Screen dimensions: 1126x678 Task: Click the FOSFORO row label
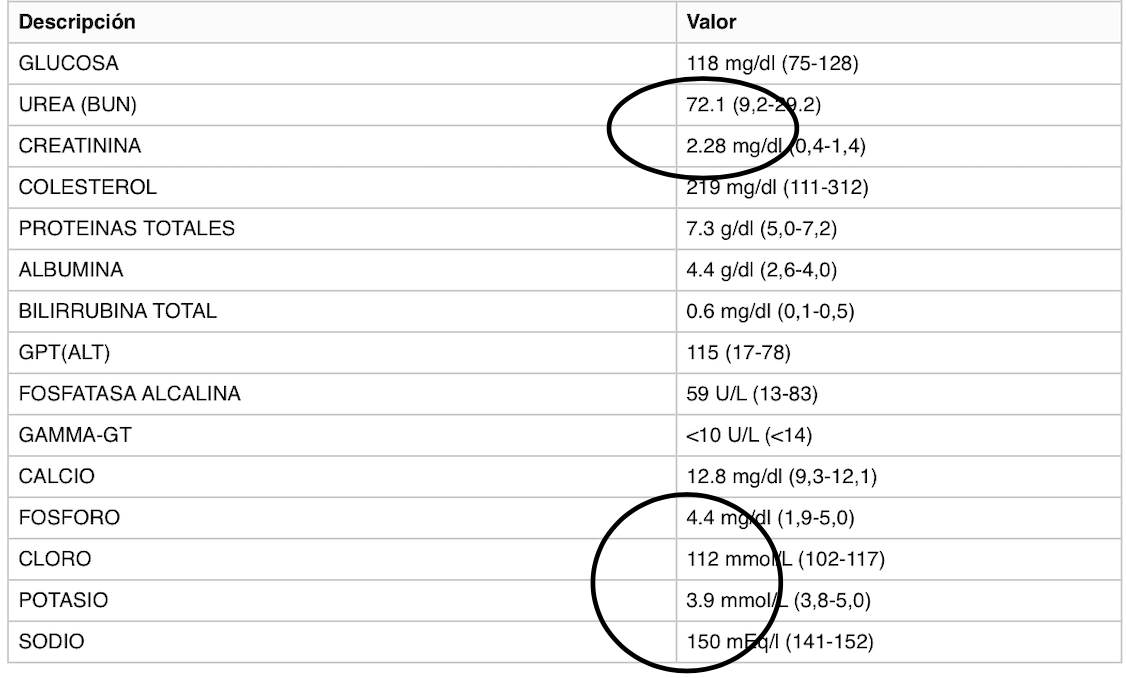[x=69, y=518]
